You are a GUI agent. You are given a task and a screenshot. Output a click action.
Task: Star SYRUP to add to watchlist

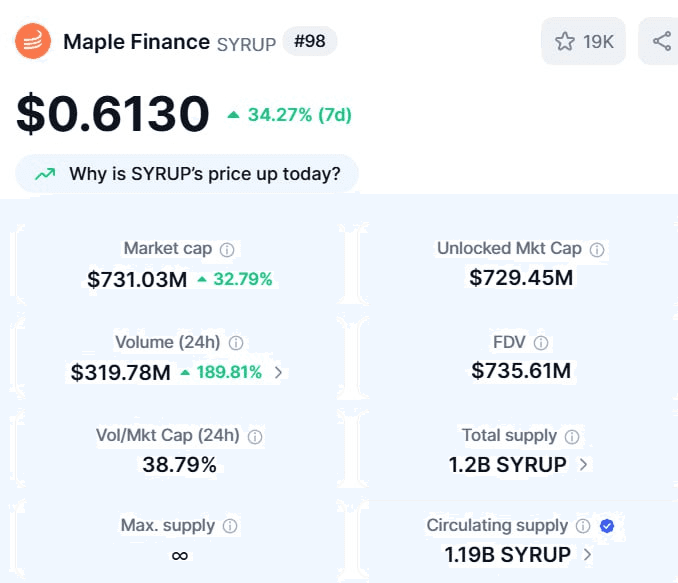[583, 42]
